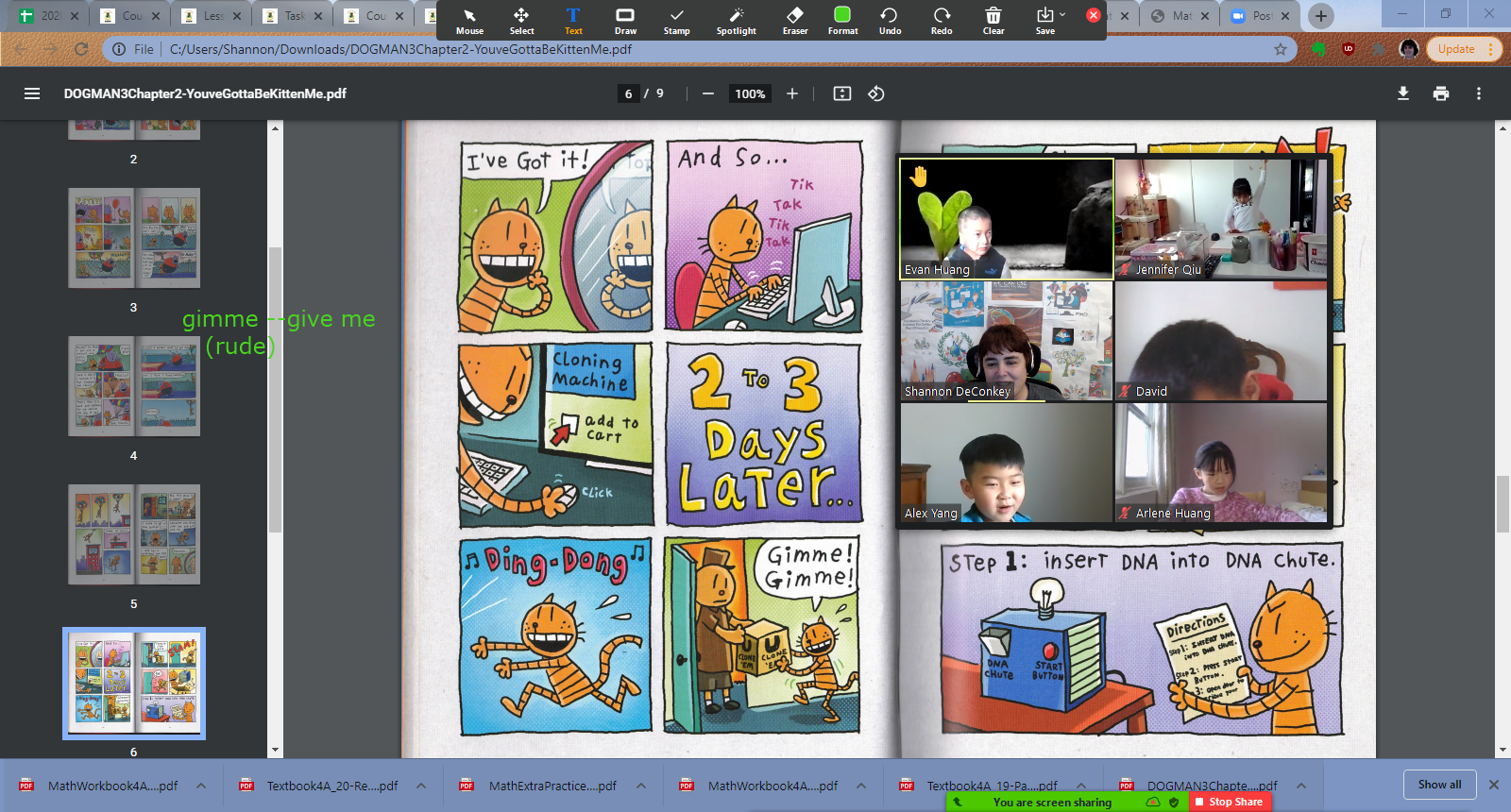
Task: Choose the Text annotation tool
Action: pyautogui.click(x=573, y=20)
